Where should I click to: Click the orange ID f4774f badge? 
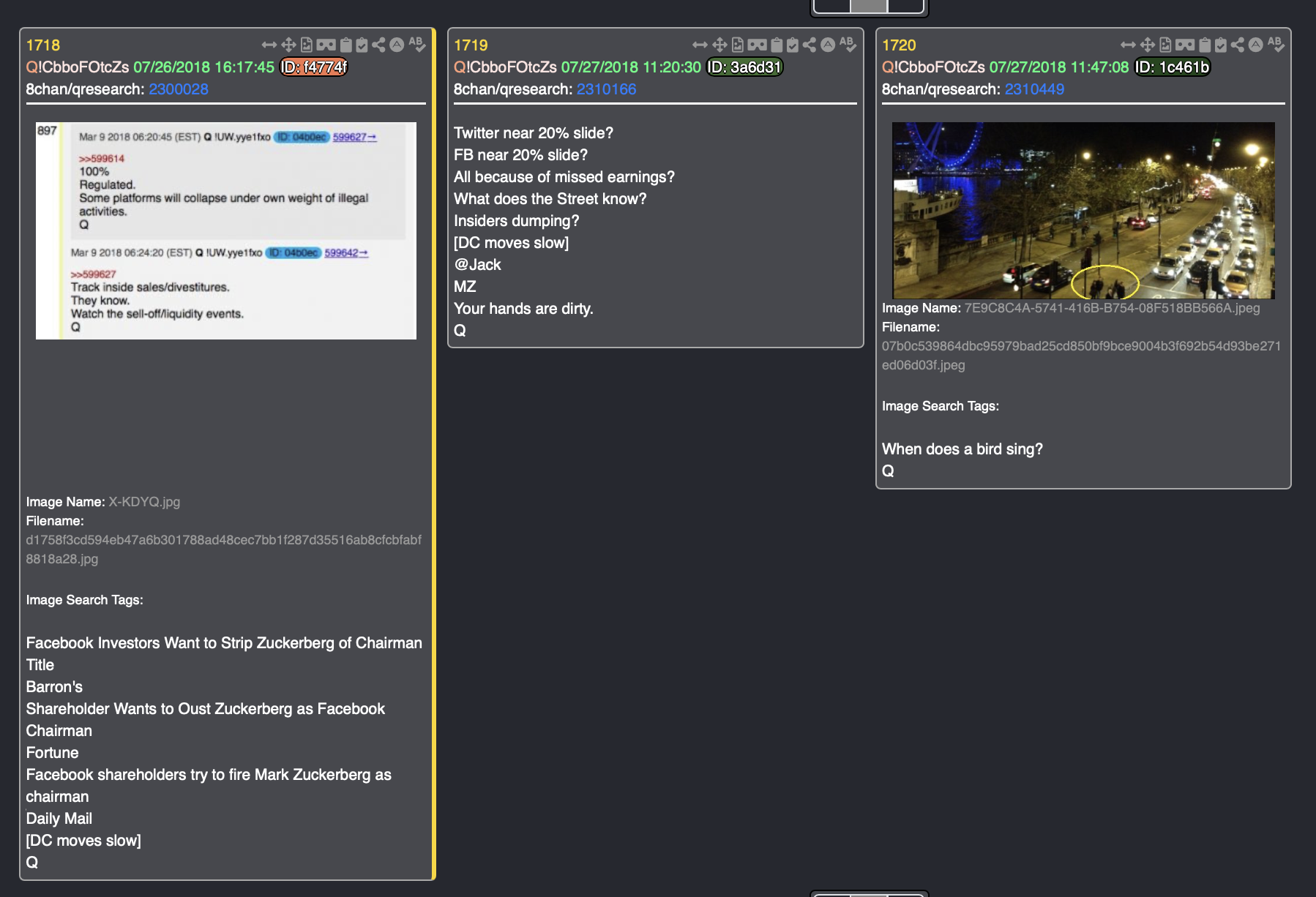pyautogui.click(x=314, y=67)
